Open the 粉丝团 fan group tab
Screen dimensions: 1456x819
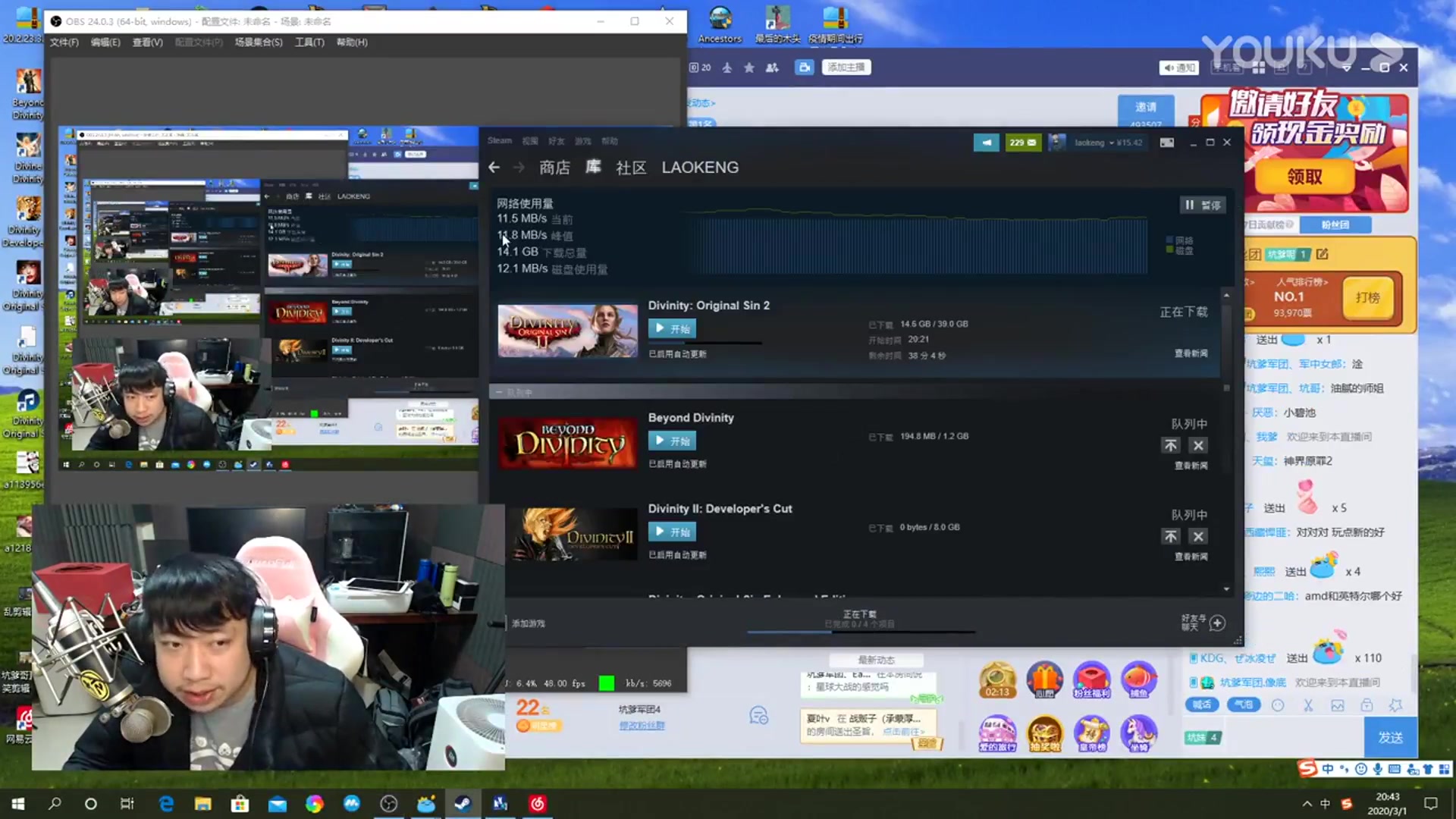[1335, 224]
